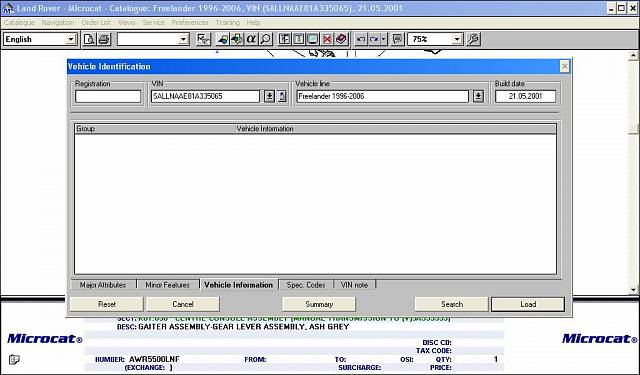The height and width of the screenshot is (375, 640).
Task: Click the Summary button
Action: click(319, 304)
